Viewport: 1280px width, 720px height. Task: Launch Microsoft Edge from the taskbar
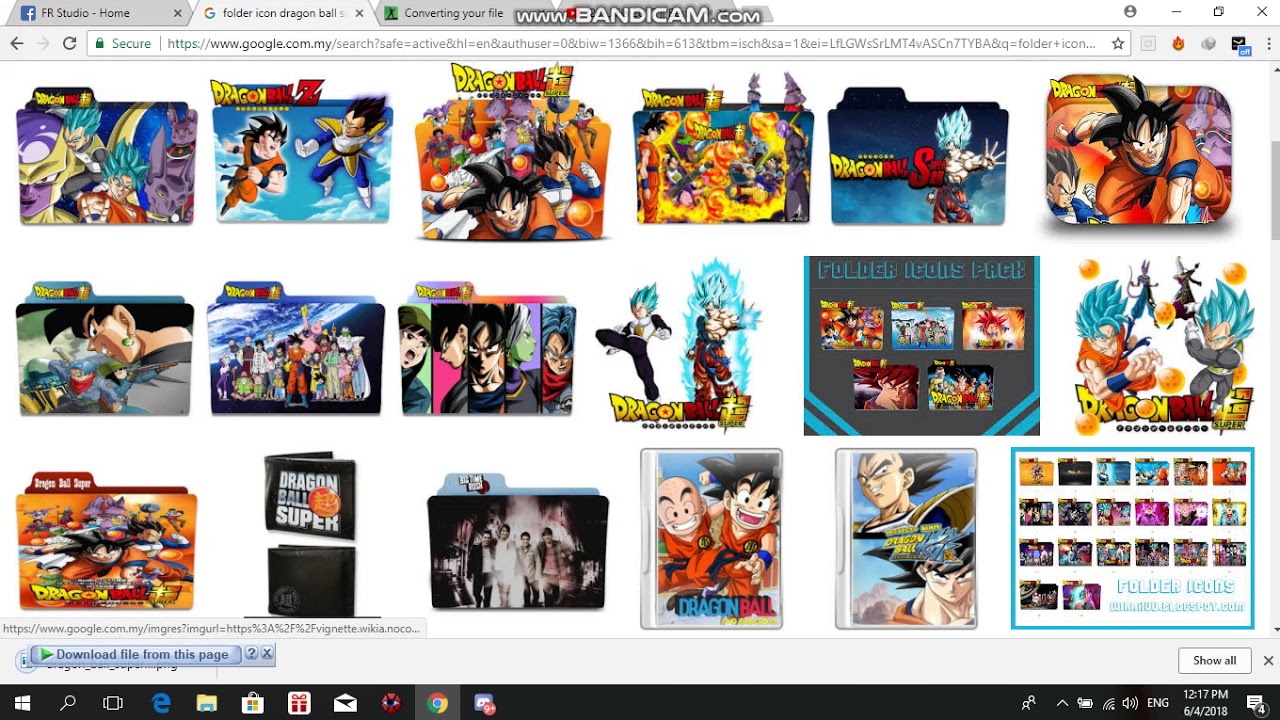coord(161,703)
